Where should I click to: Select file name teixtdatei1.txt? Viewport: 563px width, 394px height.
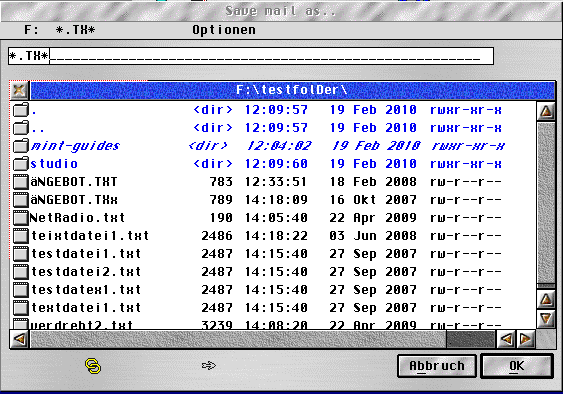tap(90, 236)
